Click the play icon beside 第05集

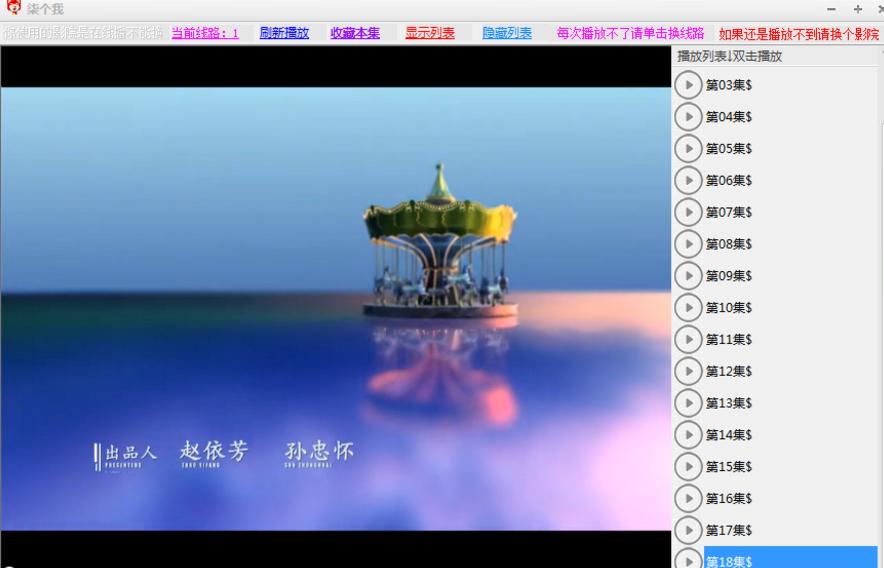pyautogui.click(x=688, y=149)
